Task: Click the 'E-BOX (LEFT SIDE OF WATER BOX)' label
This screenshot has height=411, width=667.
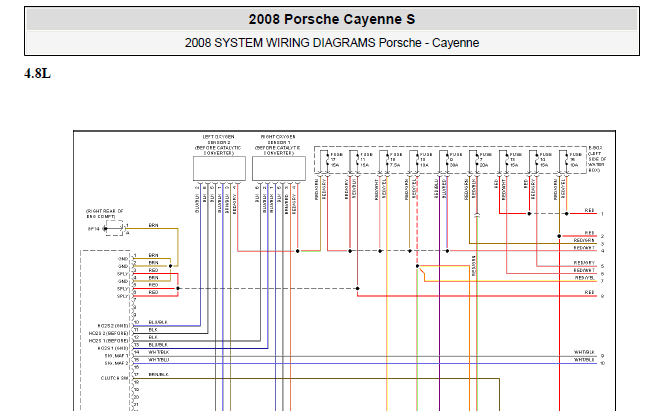Action: pyautogui.click(x=597, y=159)
